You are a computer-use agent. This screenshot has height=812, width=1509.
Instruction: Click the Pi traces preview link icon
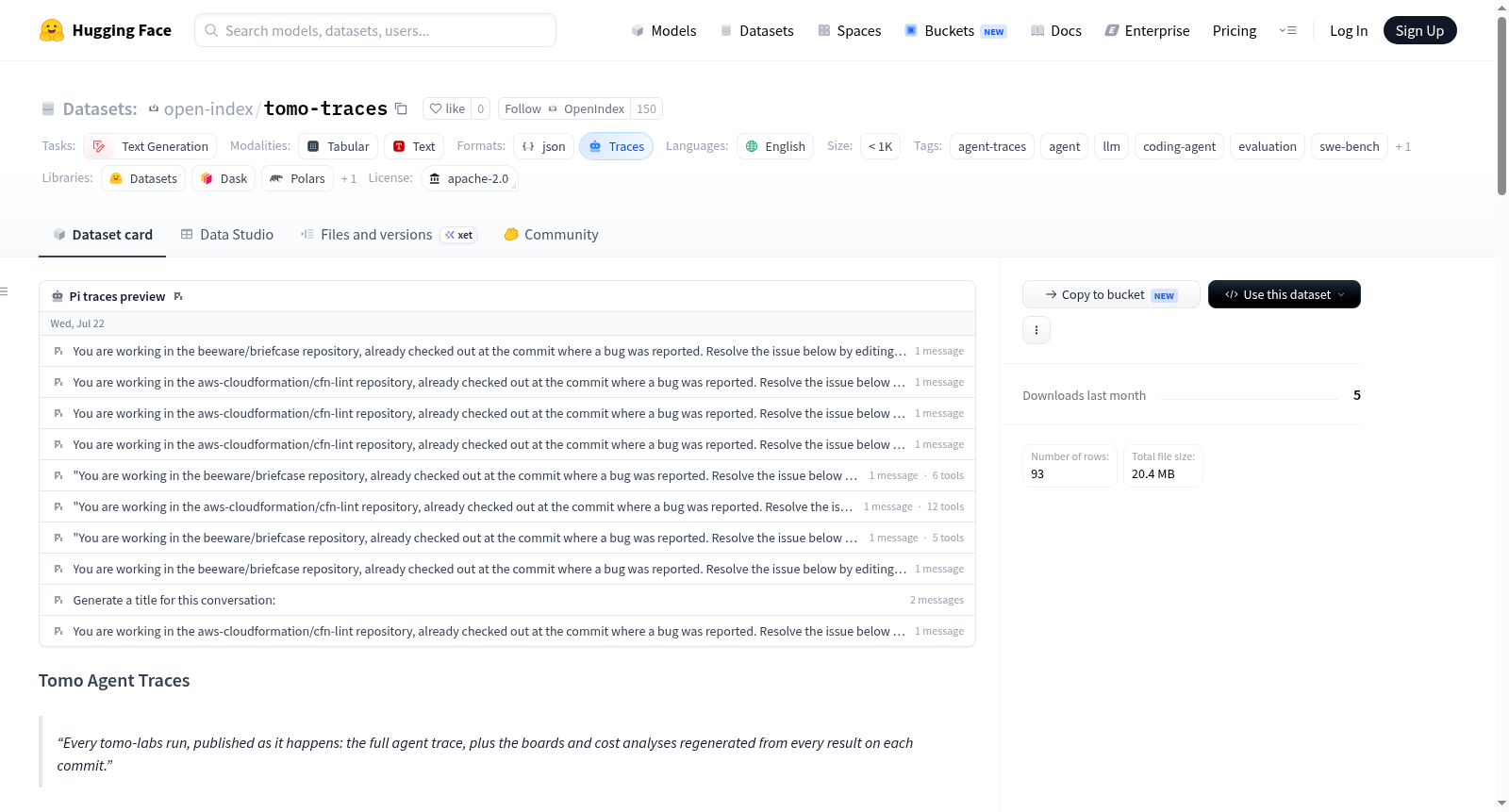tap(178, 296)
